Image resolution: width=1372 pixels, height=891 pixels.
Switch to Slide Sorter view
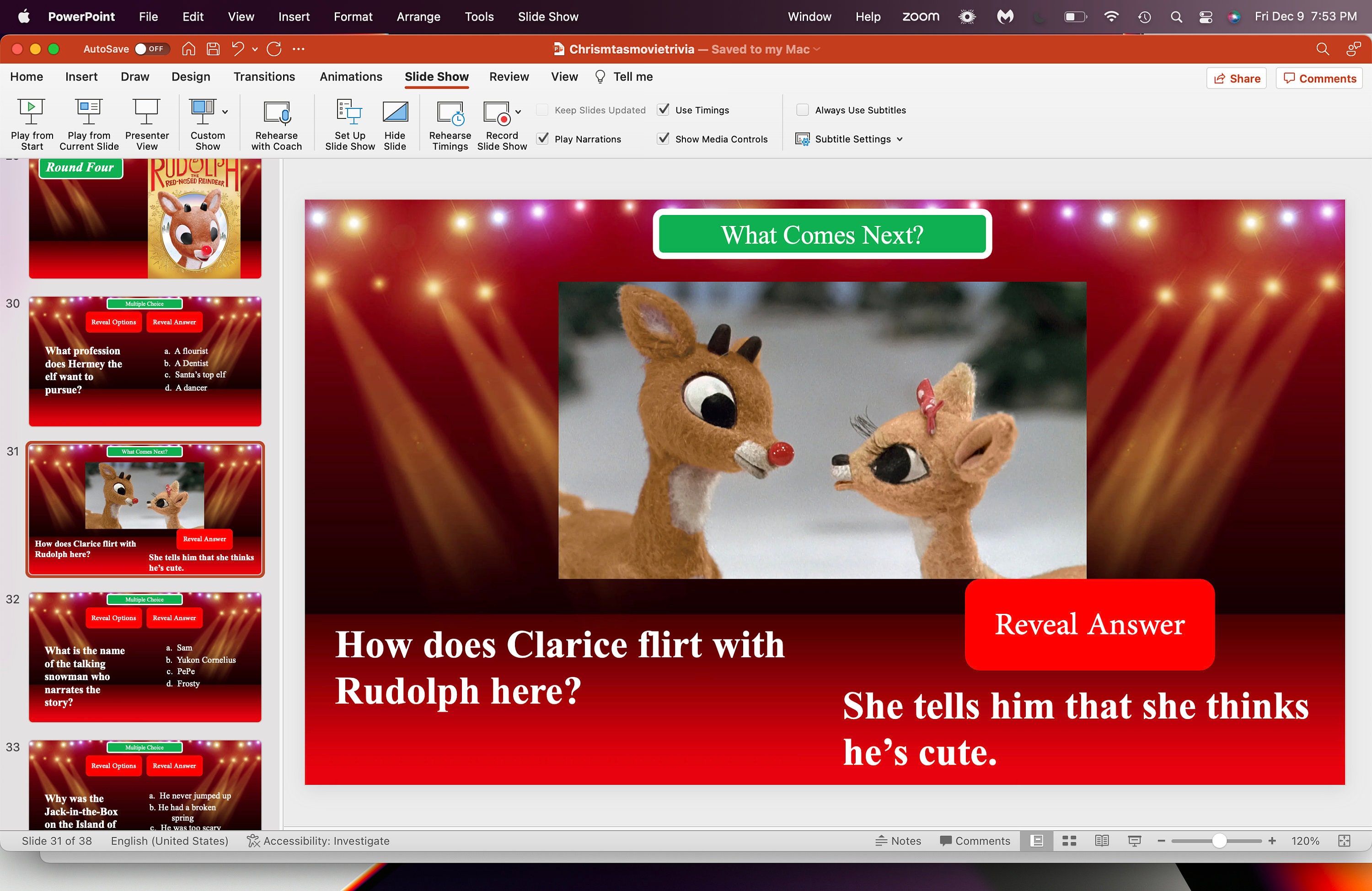point(1069,841)
